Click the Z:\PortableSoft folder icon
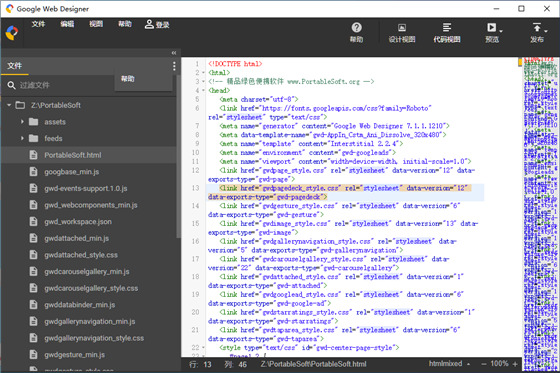The width and height of the screenshot is (560, 373). click(20, 105)
